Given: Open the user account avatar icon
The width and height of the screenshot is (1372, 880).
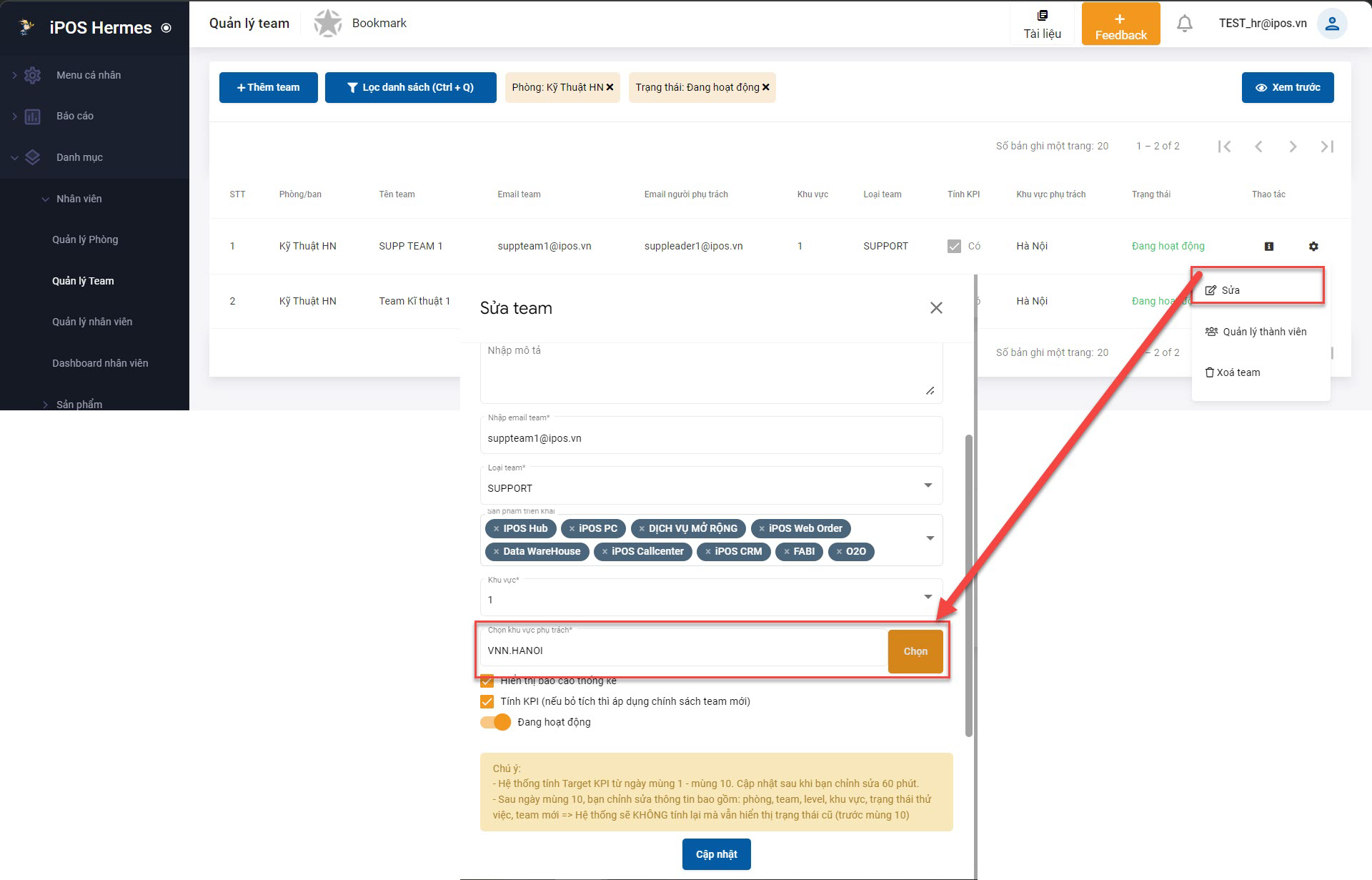Looking at the screenshot, I should 1331,24.
